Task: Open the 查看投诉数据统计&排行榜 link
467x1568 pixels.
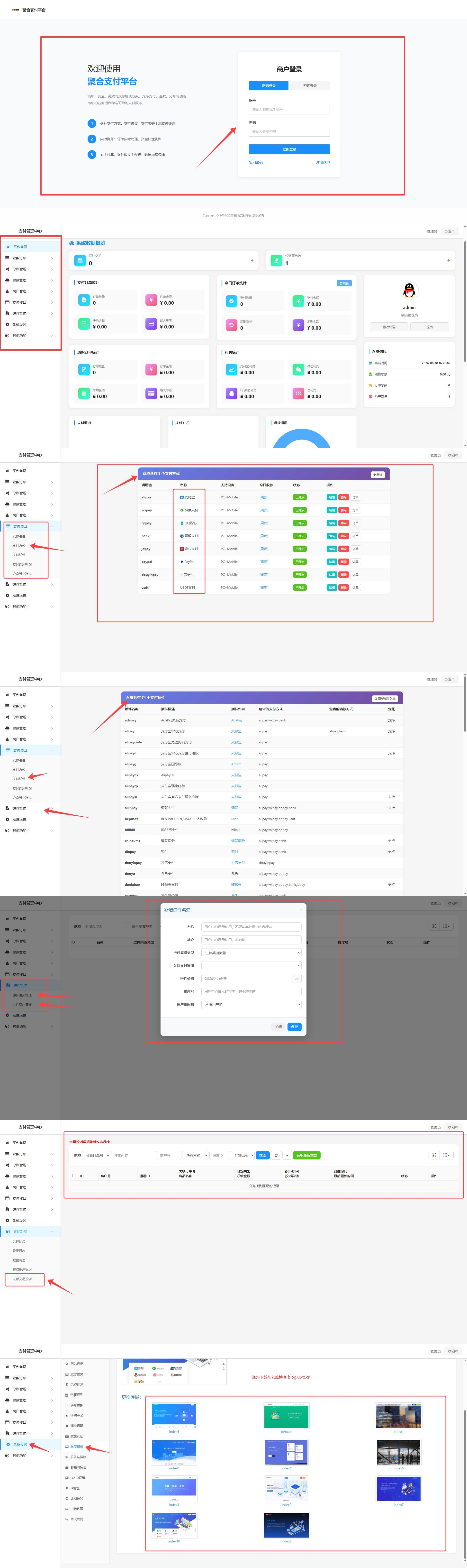Action: (90, 1142)
